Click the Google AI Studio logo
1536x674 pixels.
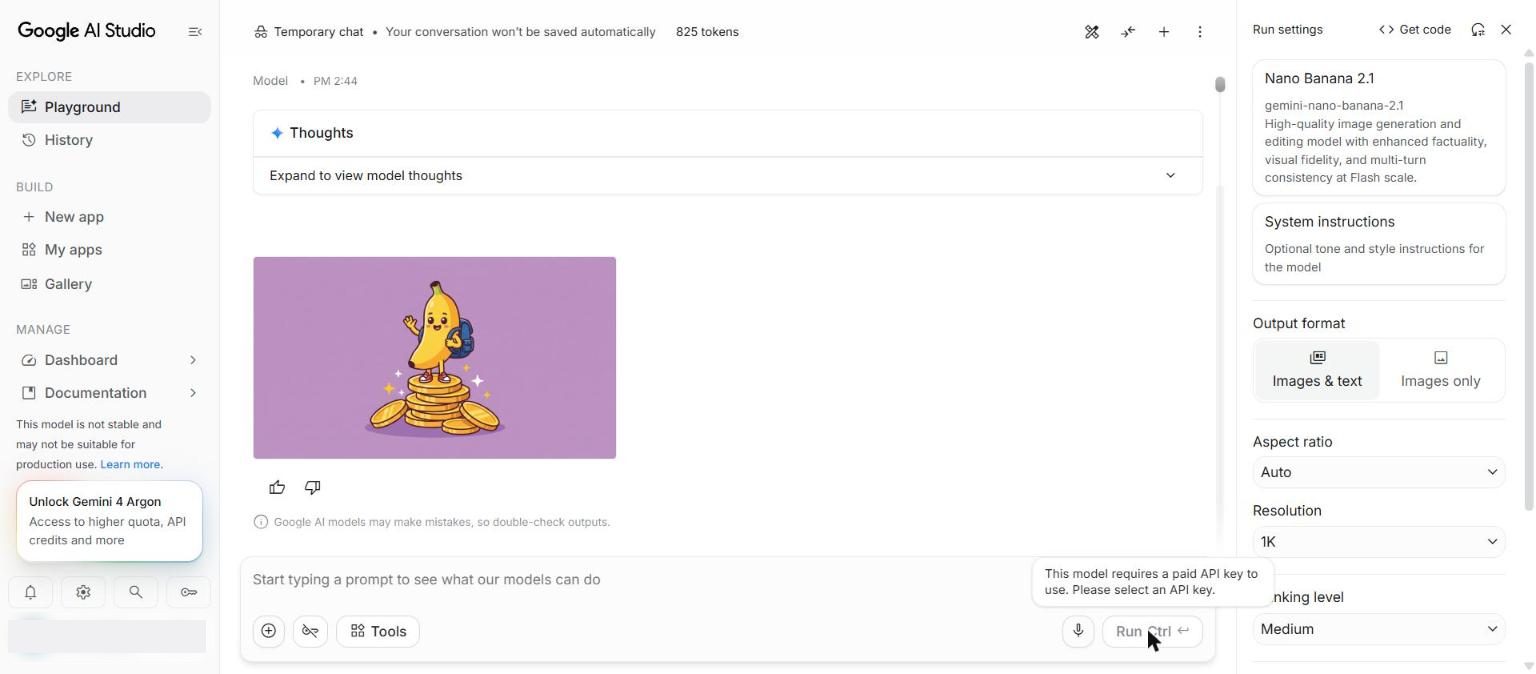click(87, 31)
